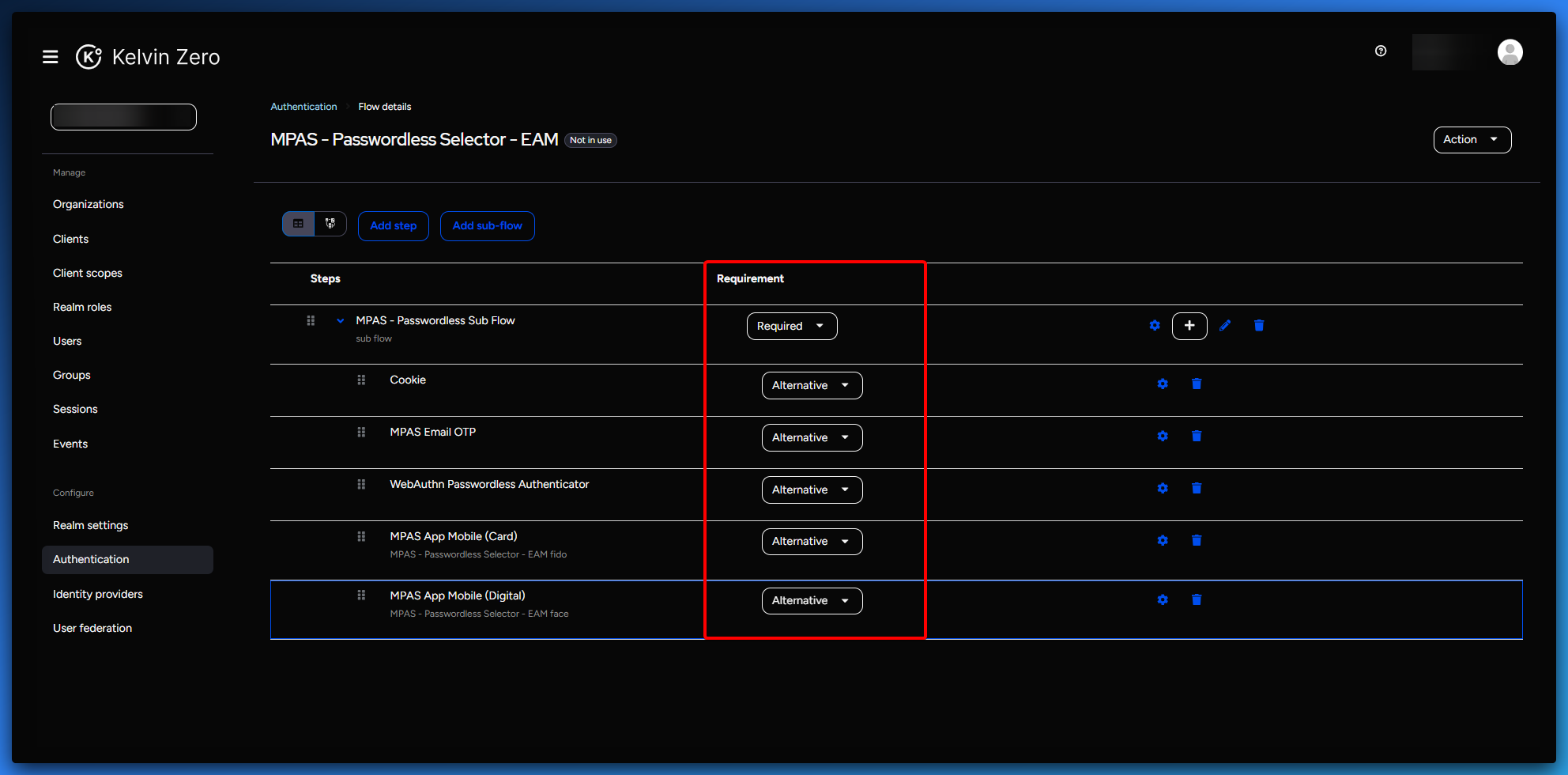Open settings gear for Passwordless Sub Flow

click(x=1155, y=326)
